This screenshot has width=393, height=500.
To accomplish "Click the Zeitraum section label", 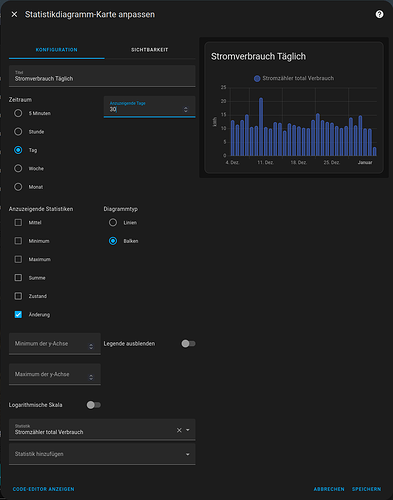I will [20, 100].
